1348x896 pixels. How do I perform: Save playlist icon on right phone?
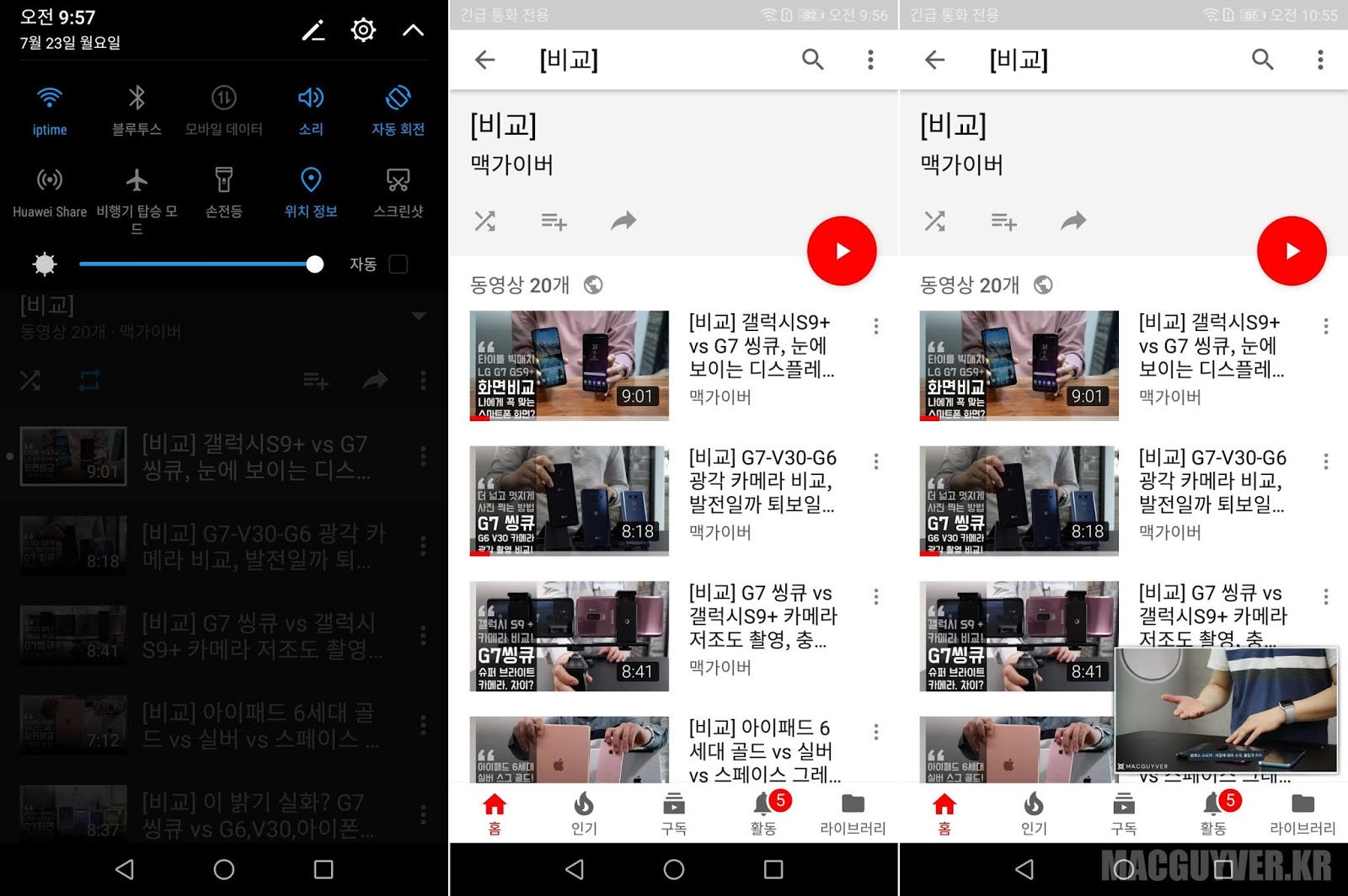pyautogui.click(x=1003, y=221)
